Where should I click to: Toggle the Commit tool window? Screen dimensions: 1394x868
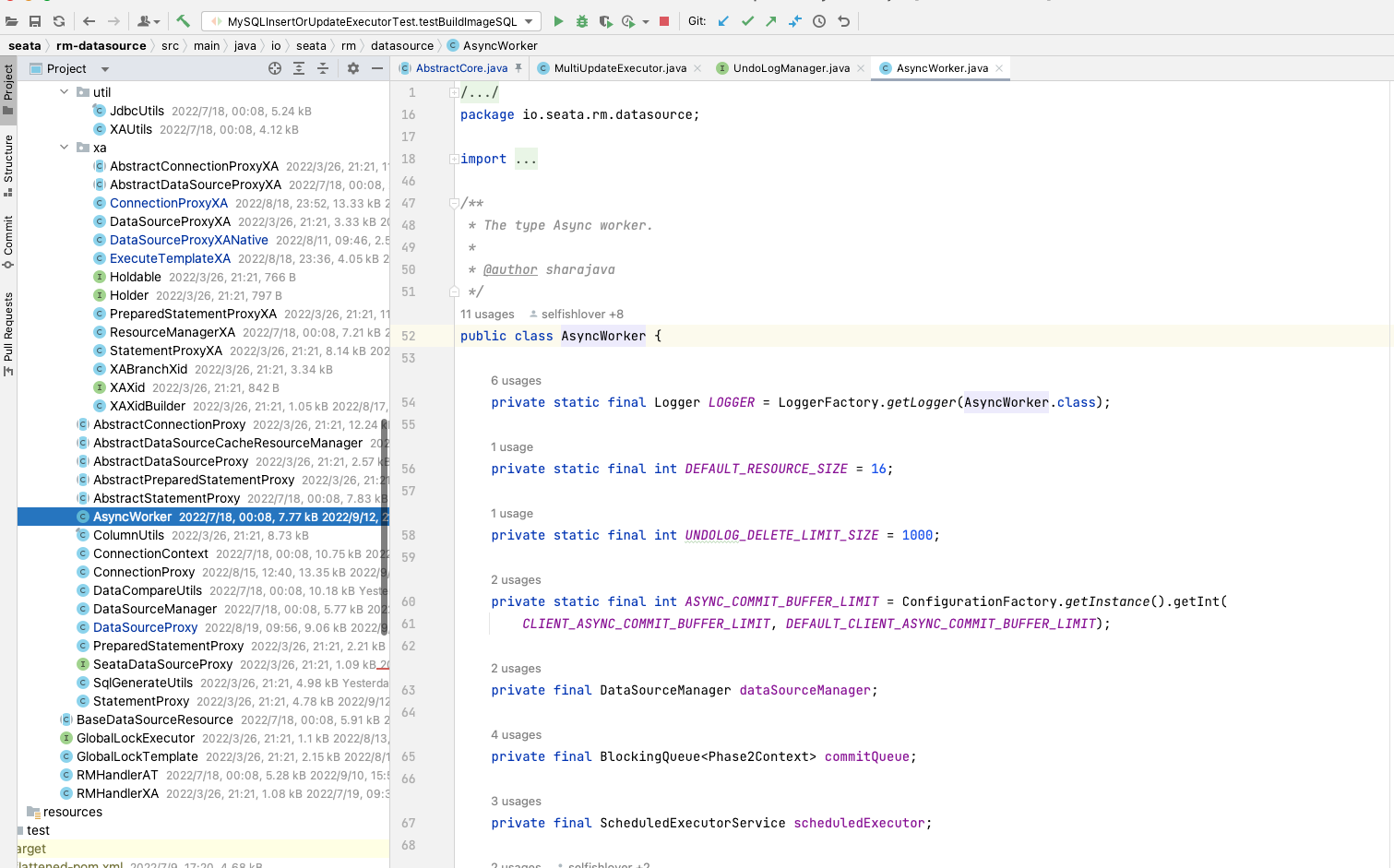8,242
